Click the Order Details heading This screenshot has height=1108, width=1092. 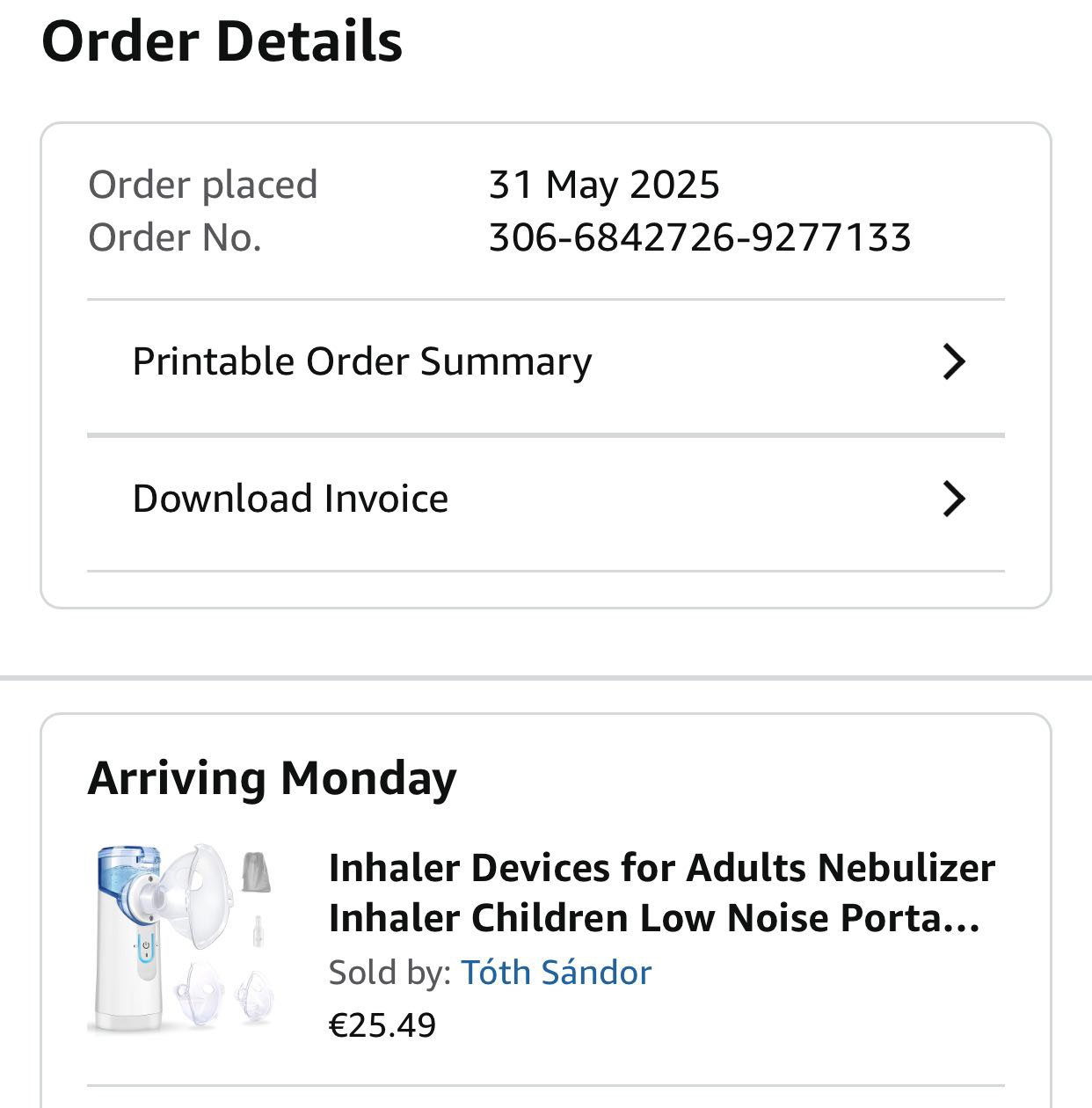point(222,41)
